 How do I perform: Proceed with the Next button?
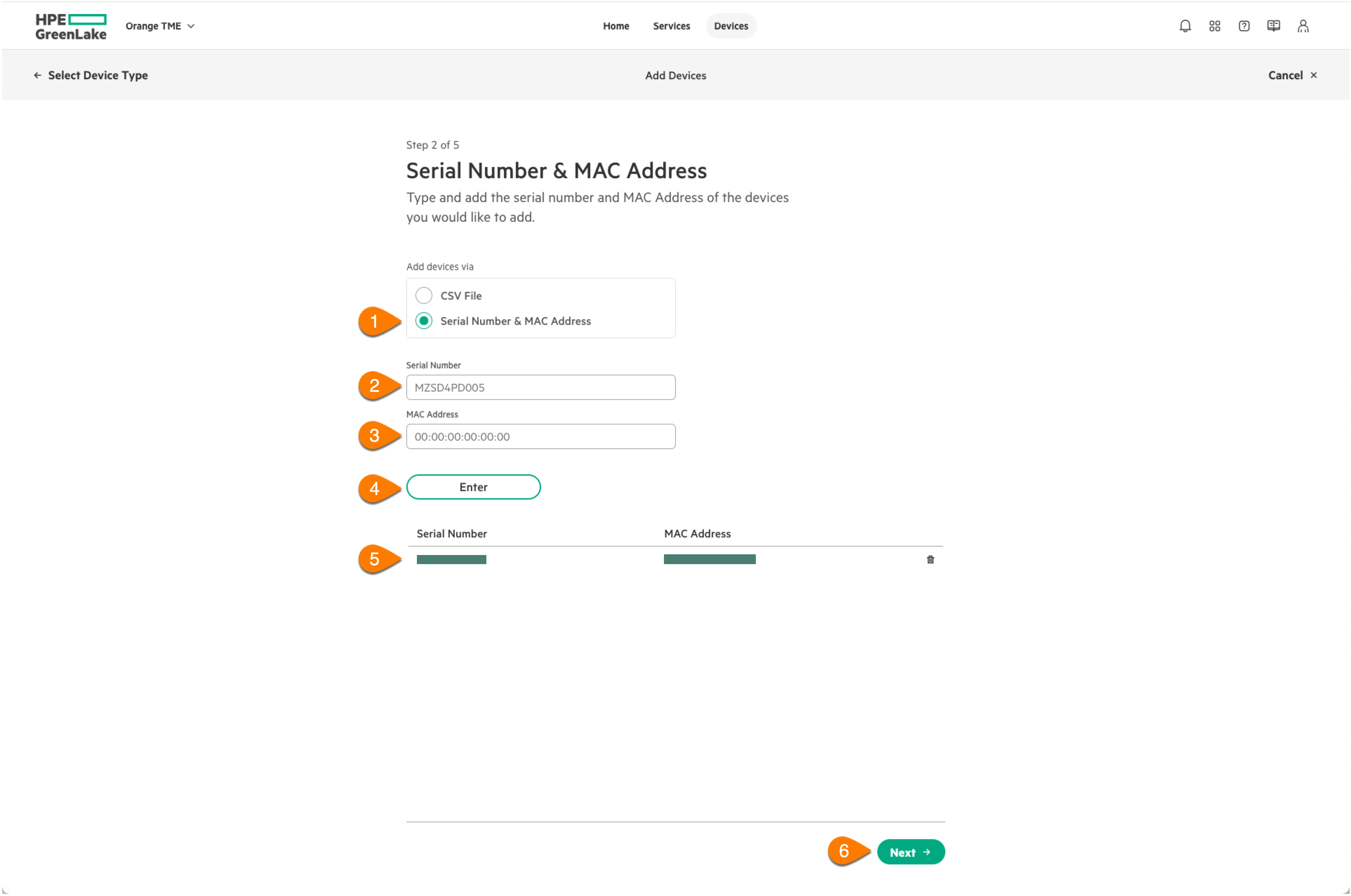pos(910,851)
